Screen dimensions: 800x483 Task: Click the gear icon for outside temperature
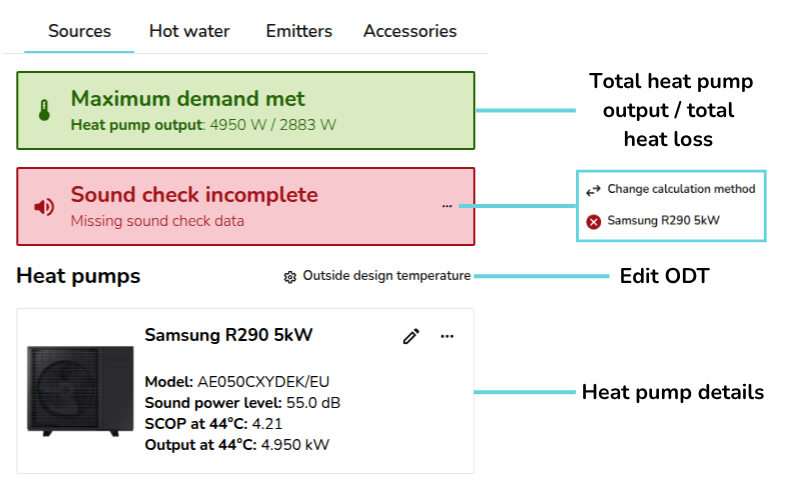[290, 276]
